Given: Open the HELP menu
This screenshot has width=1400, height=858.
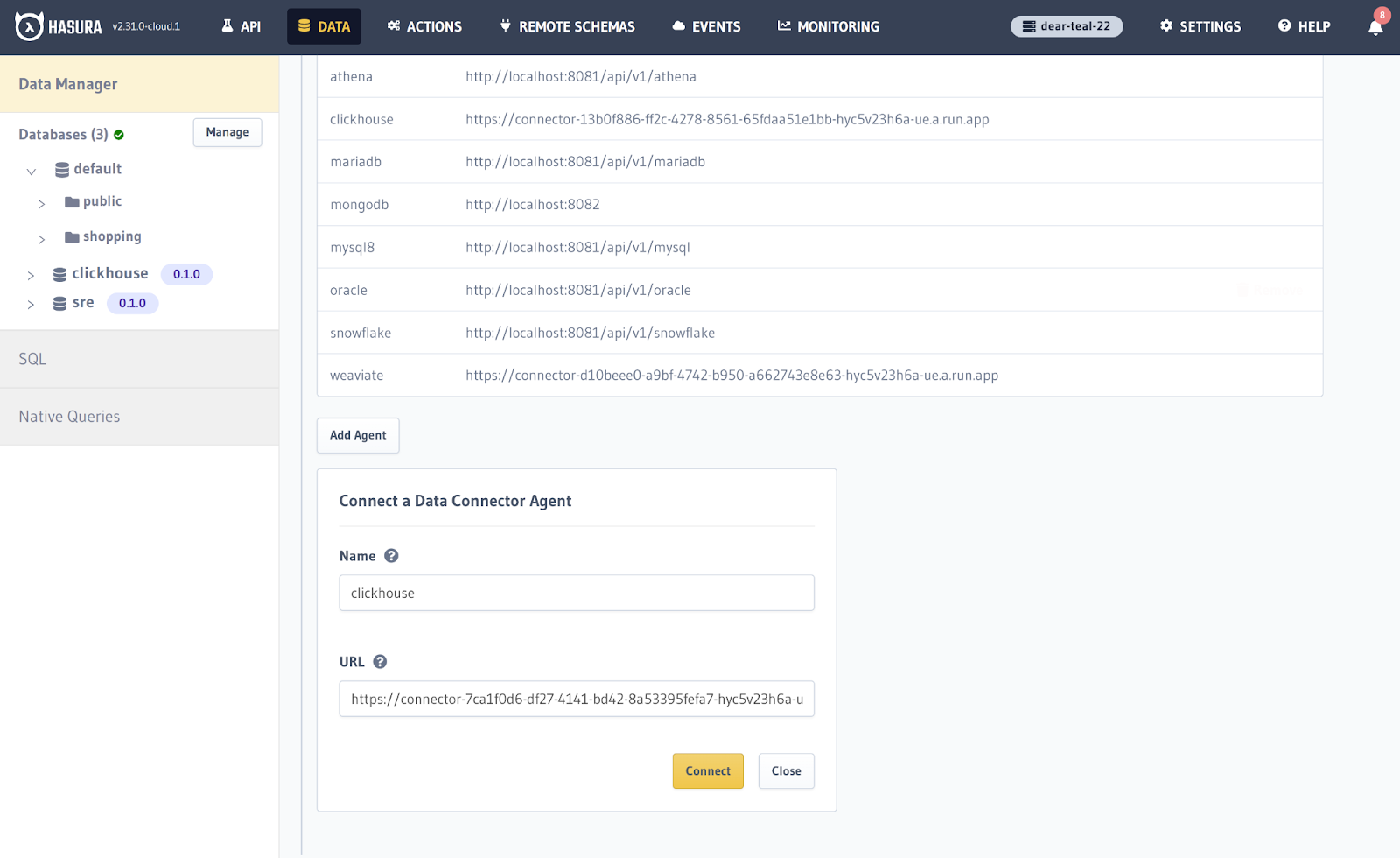Looking at the screenshot, I should coord(1304,26).
